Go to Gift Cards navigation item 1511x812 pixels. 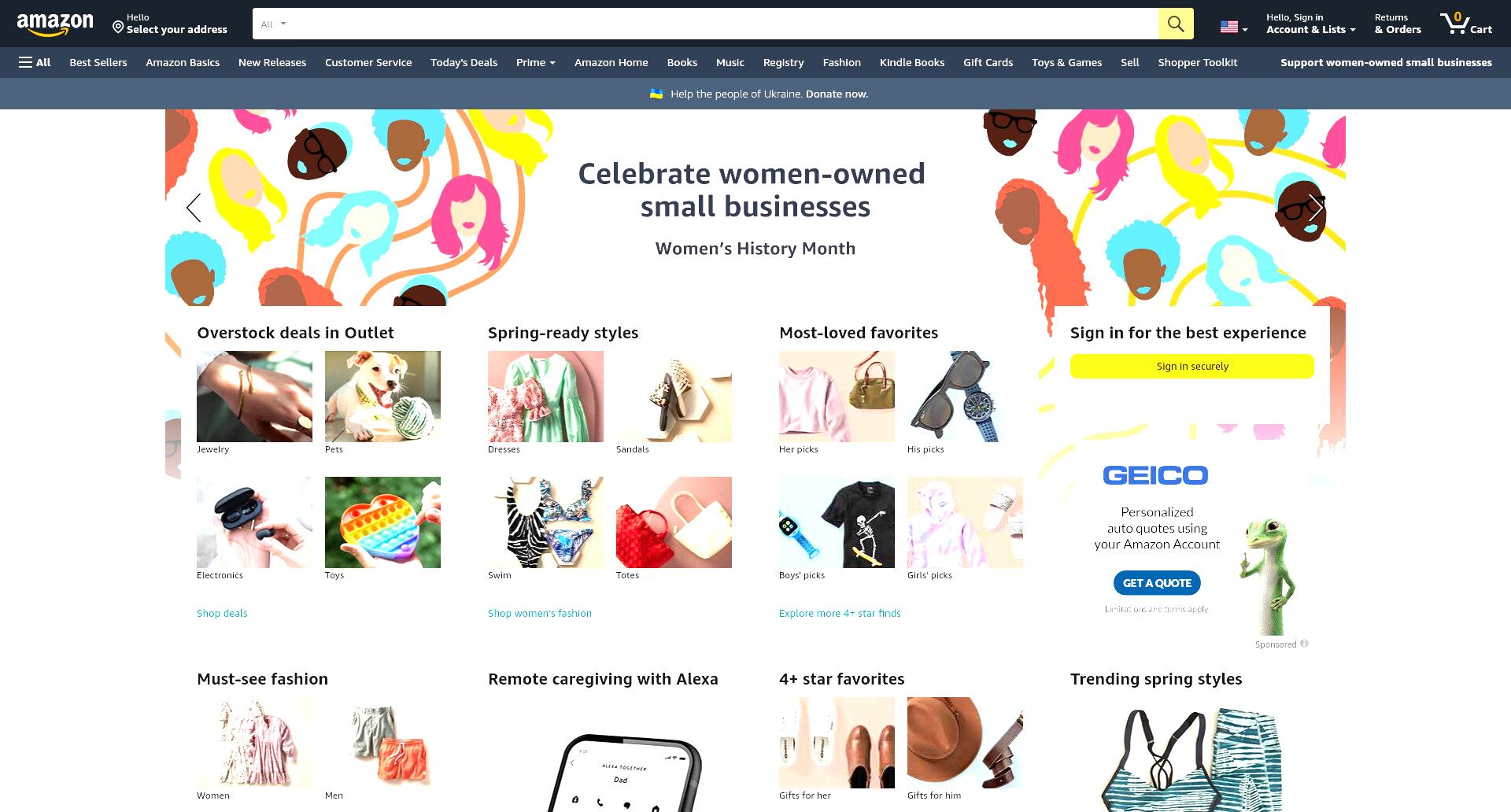[x=988, y=62]
